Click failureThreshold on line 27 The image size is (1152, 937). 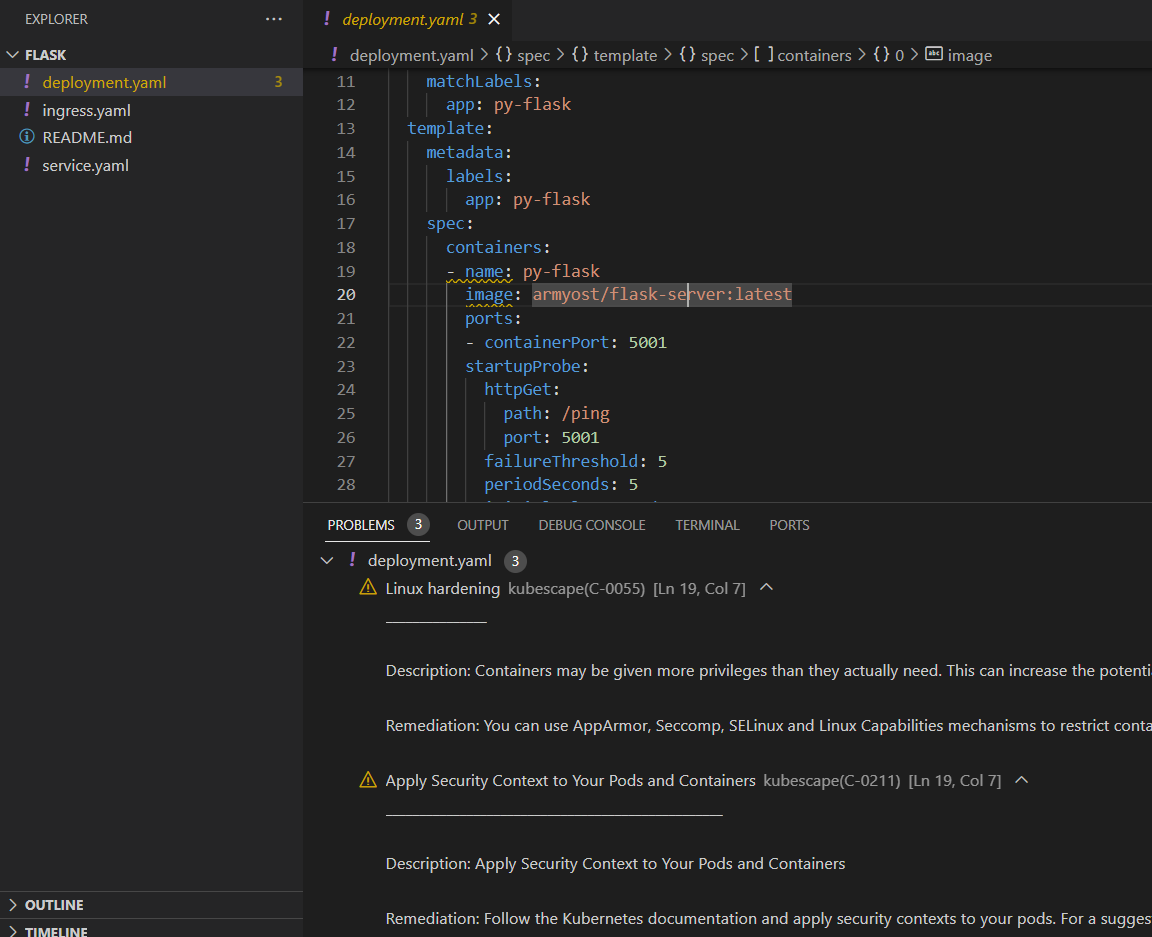point(561,462)
